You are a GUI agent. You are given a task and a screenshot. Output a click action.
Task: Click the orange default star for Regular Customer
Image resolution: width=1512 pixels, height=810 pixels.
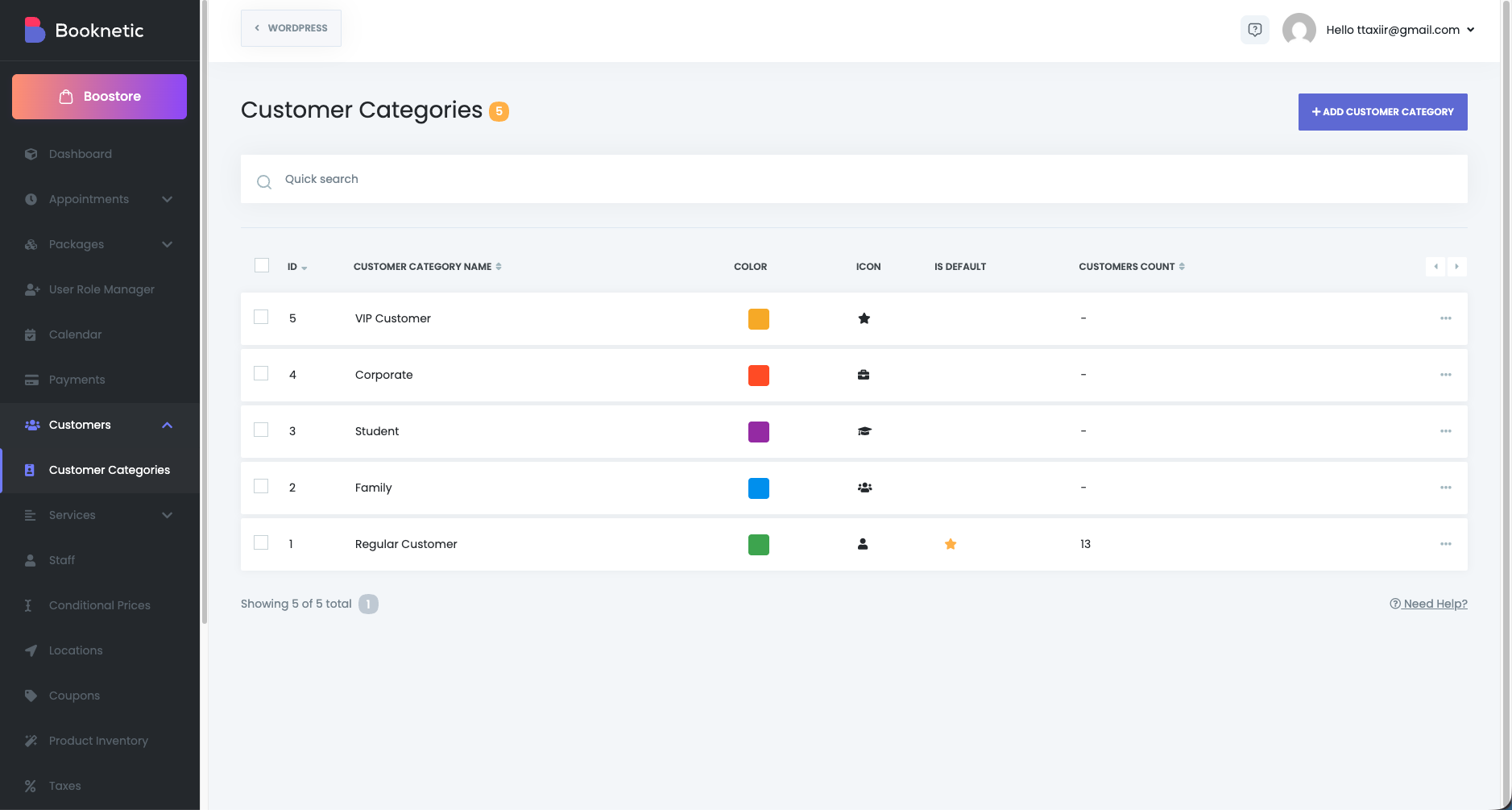coord(951,544)
